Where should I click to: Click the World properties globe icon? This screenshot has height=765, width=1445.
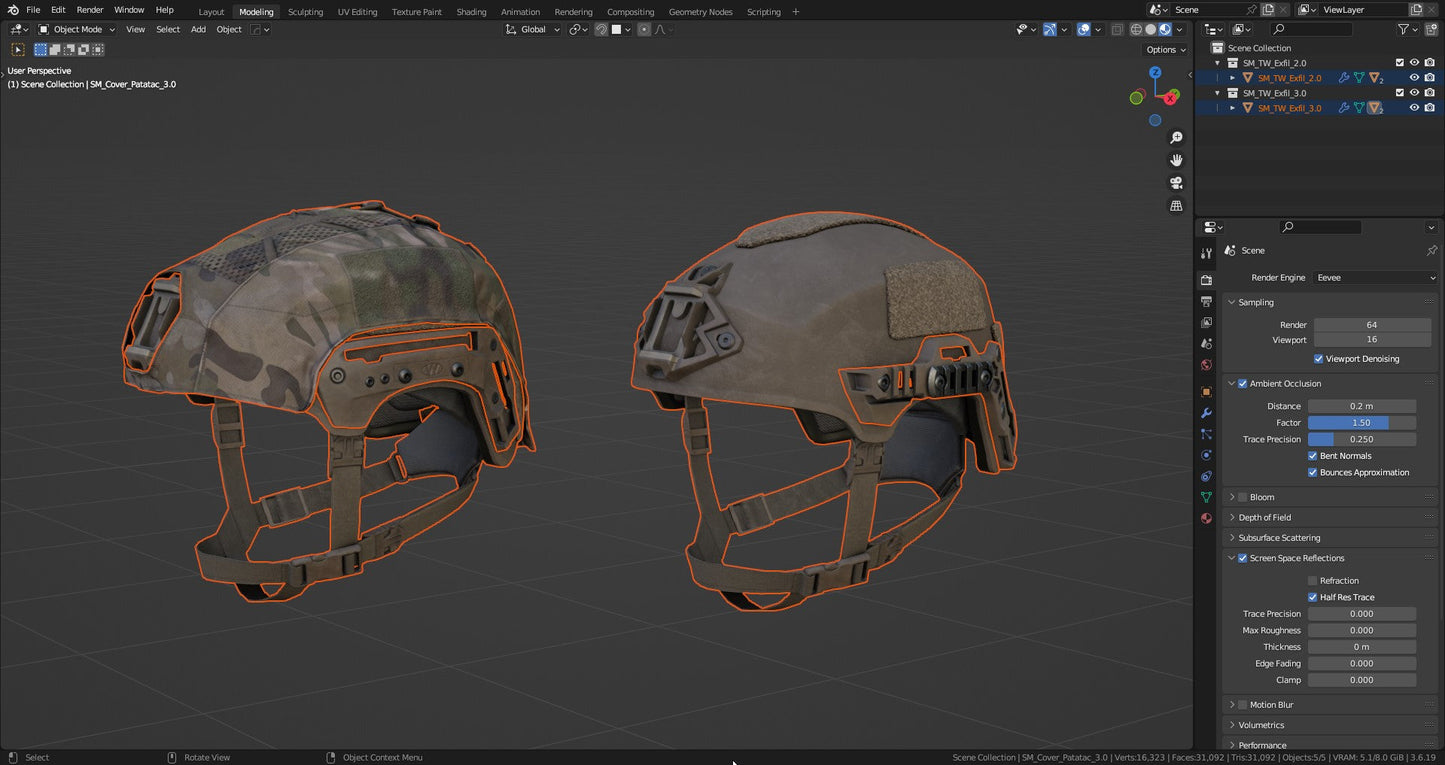point(1206,364)
